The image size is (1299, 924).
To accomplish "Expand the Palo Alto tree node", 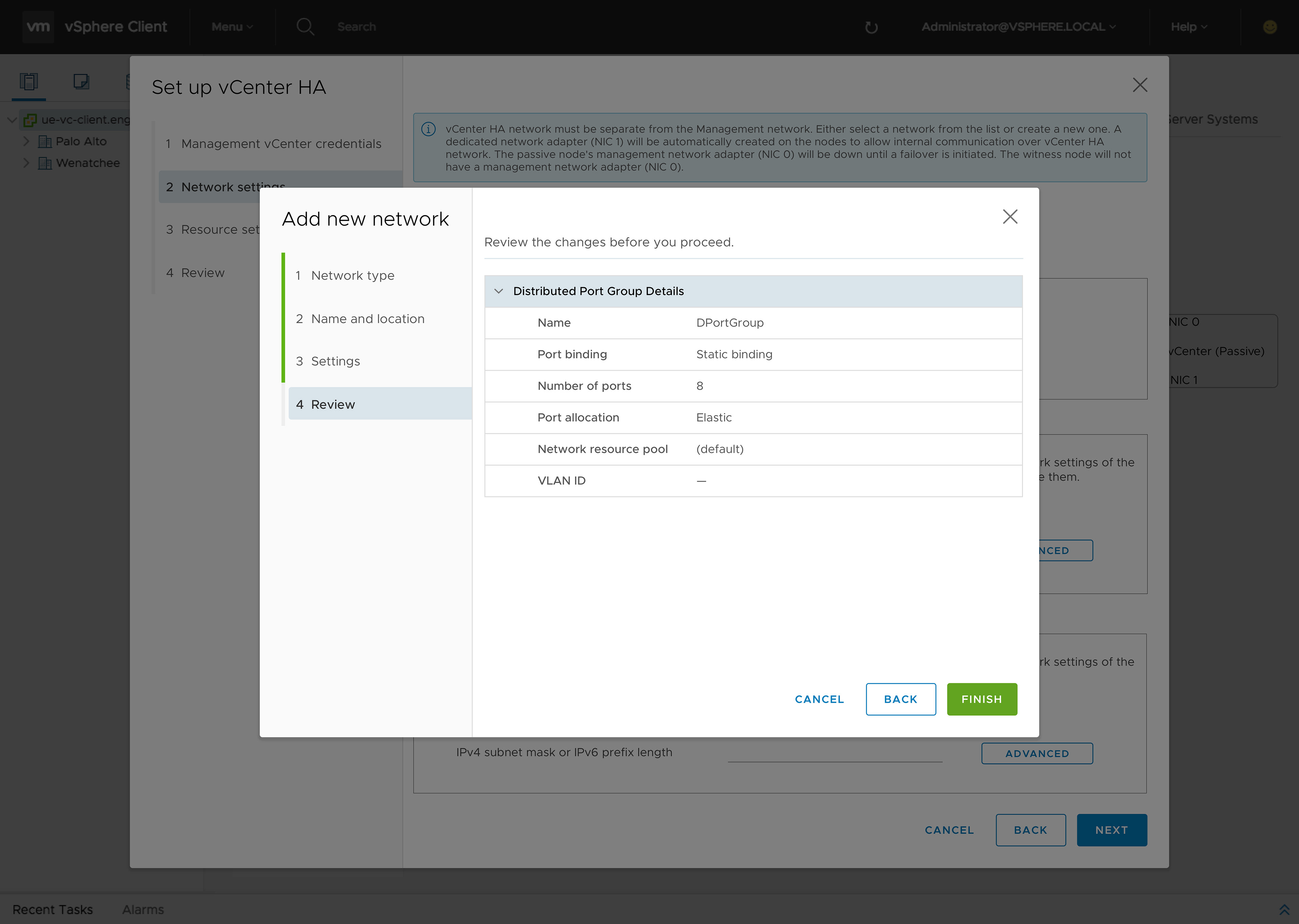I will coord(26,141).
